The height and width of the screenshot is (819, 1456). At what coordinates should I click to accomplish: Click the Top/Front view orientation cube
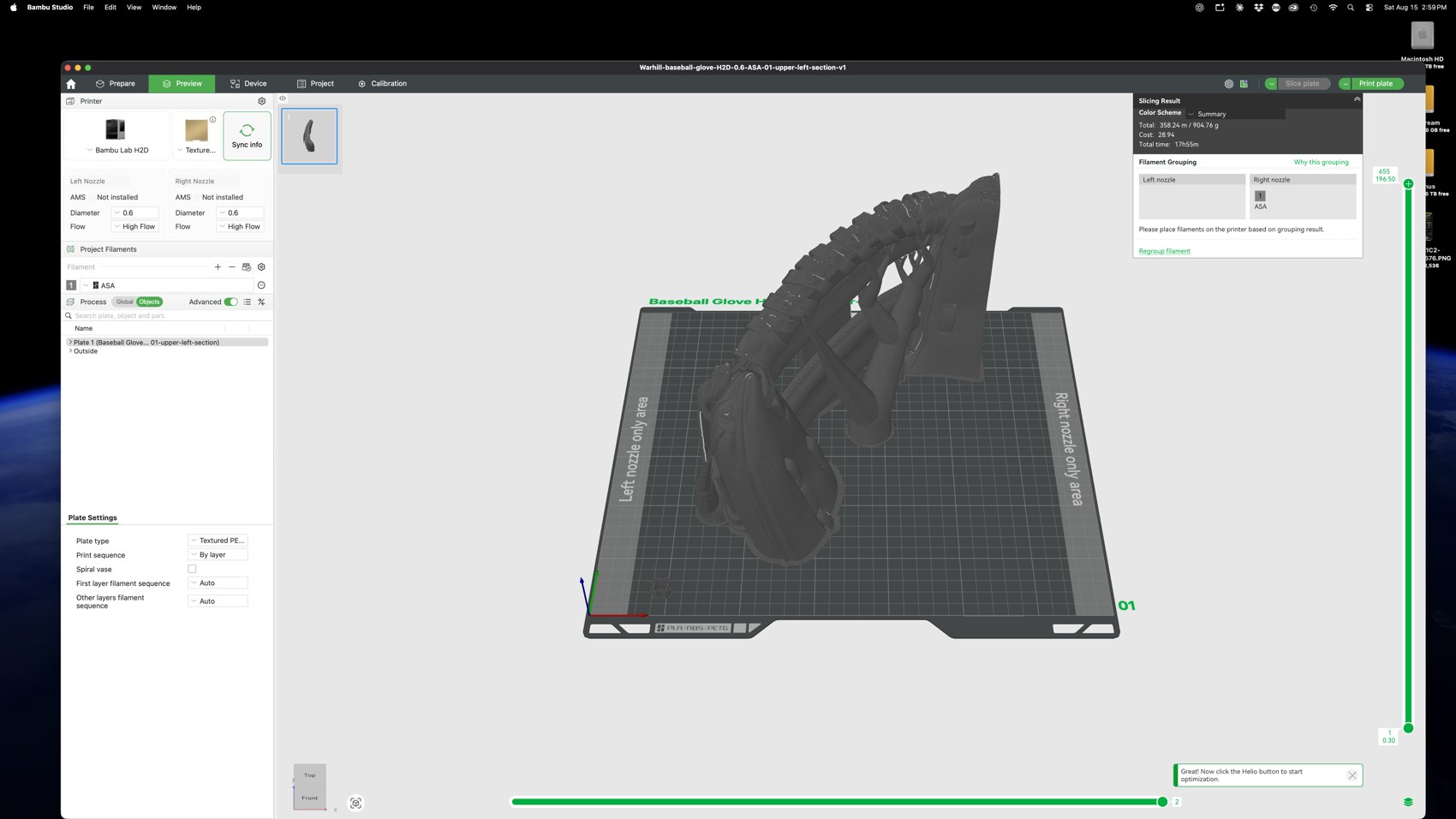(x=309, y=786)
